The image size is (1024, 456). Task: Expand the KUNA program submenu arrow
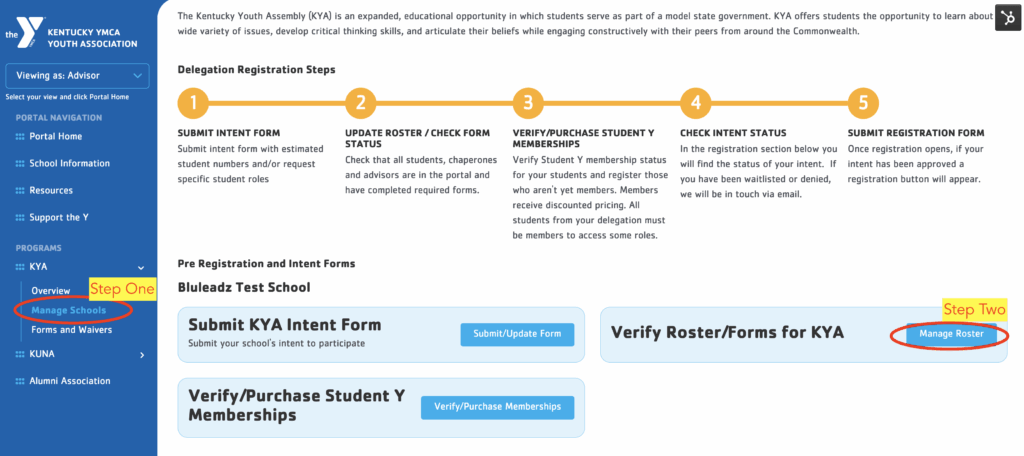click(x=141, y=354)
